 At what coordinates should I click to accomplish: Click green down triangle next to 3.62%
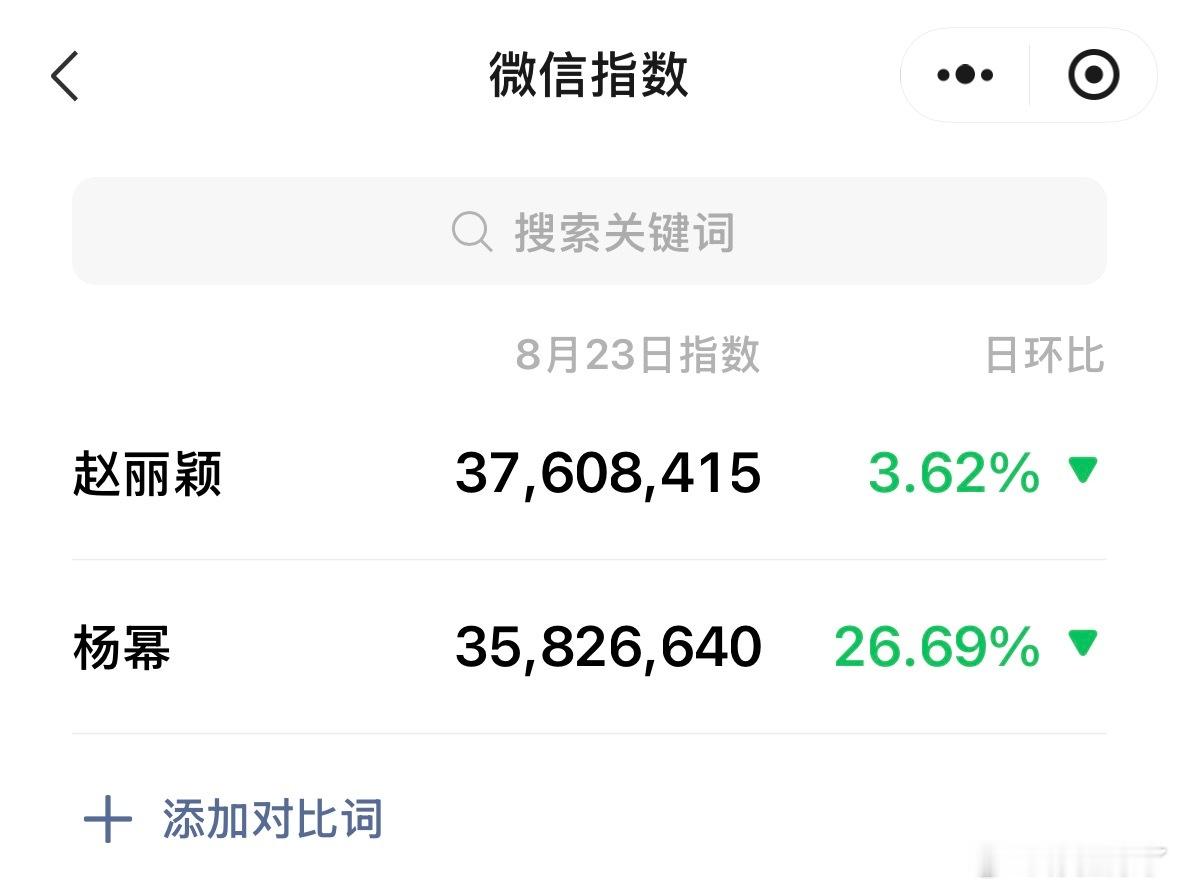[1083, 471]
